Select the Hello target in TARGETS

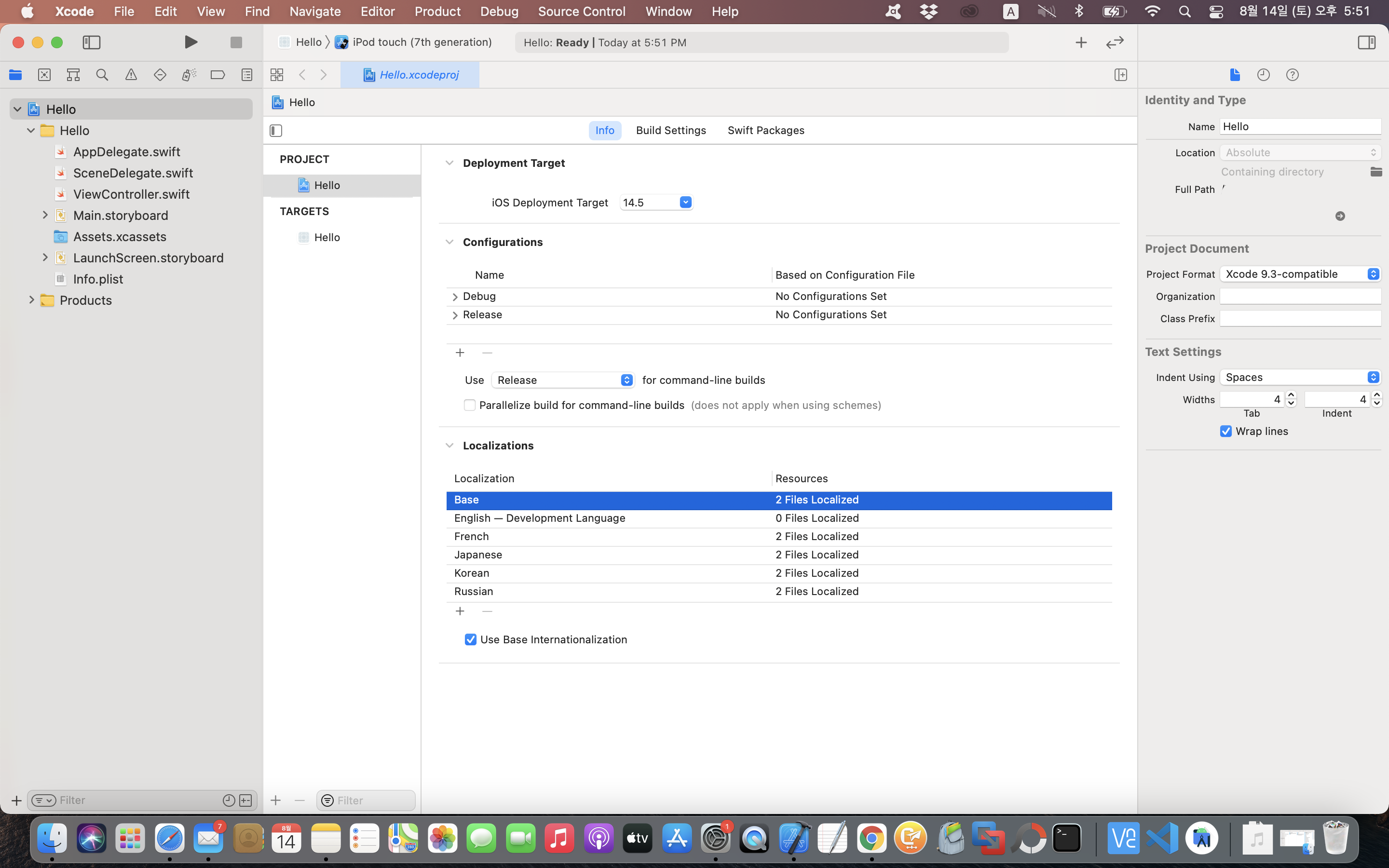[327, 237]
